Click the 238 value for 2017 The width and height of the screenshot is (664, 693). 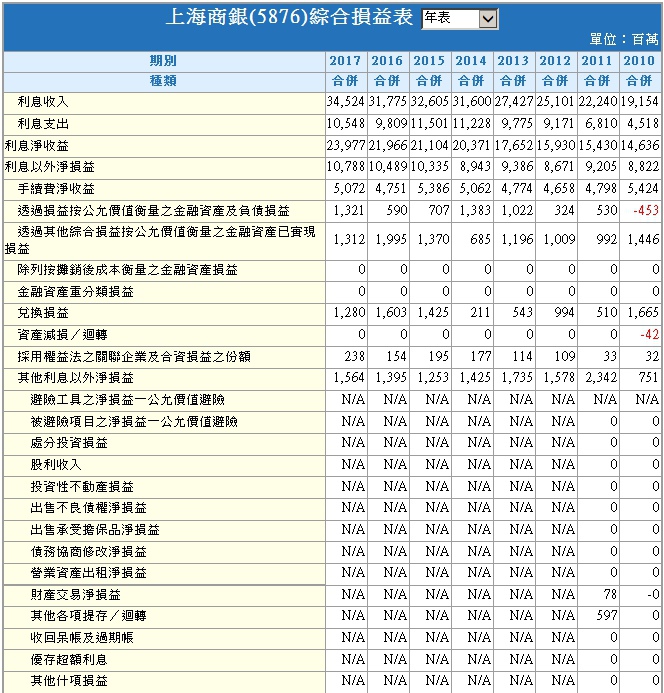(355, 357)
